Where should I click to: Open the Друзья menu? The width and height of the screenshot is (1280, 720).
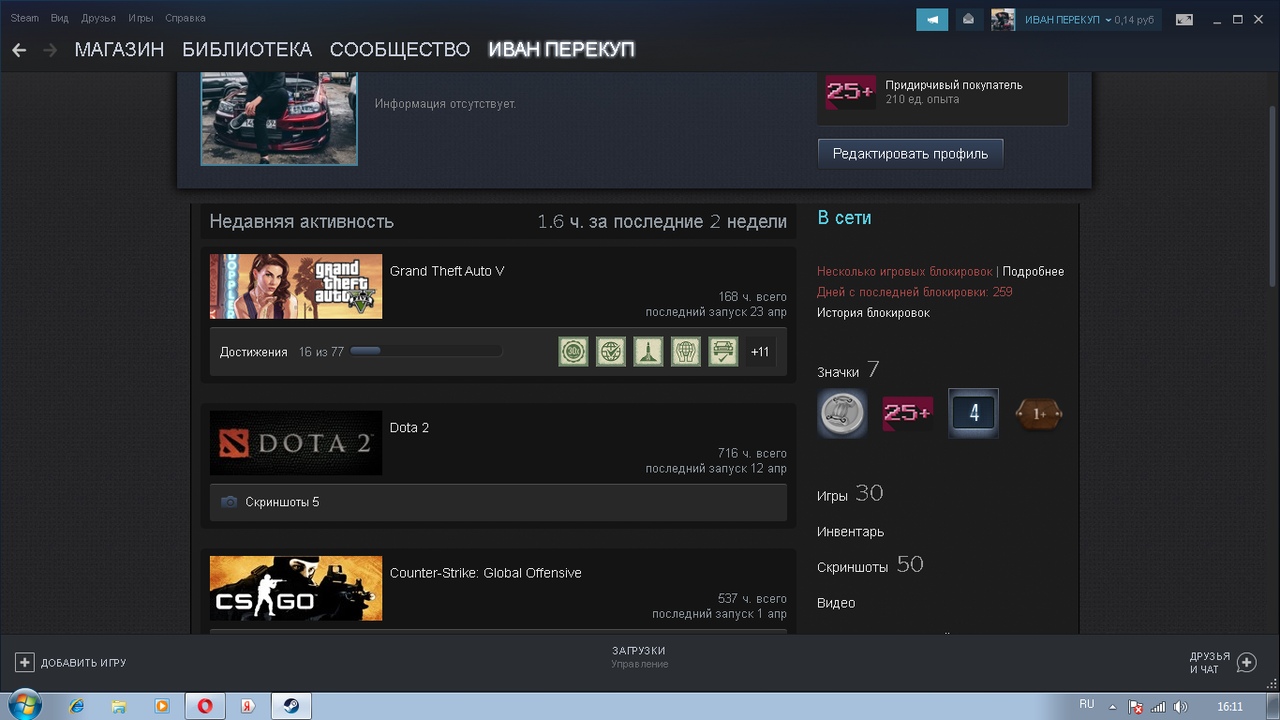tap(98, 18)
